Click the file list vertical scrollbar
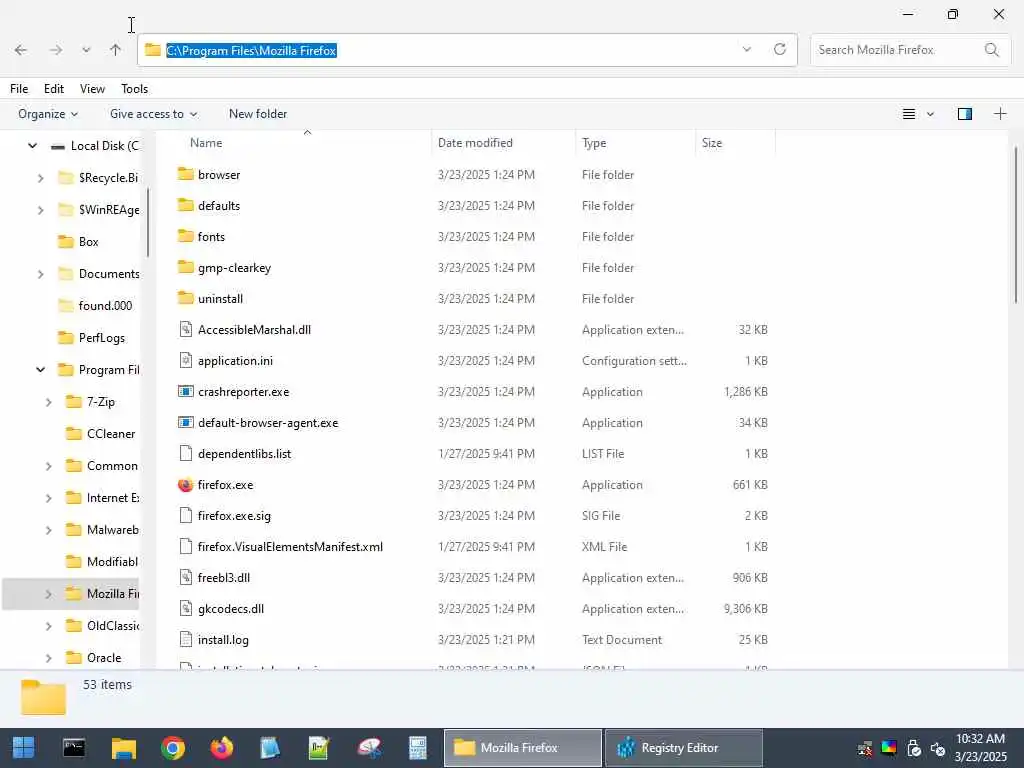1024x768 pixels. (1016, 225)
